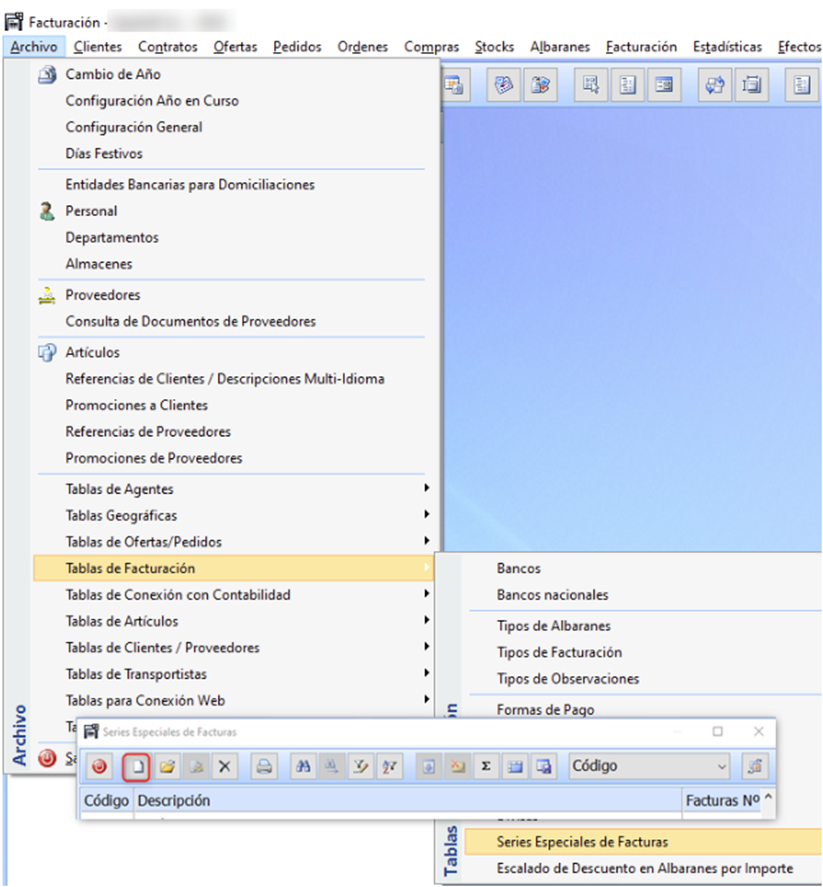
Task: Choose Formas de Pago from submenu
Action: [x=545, y=710]
